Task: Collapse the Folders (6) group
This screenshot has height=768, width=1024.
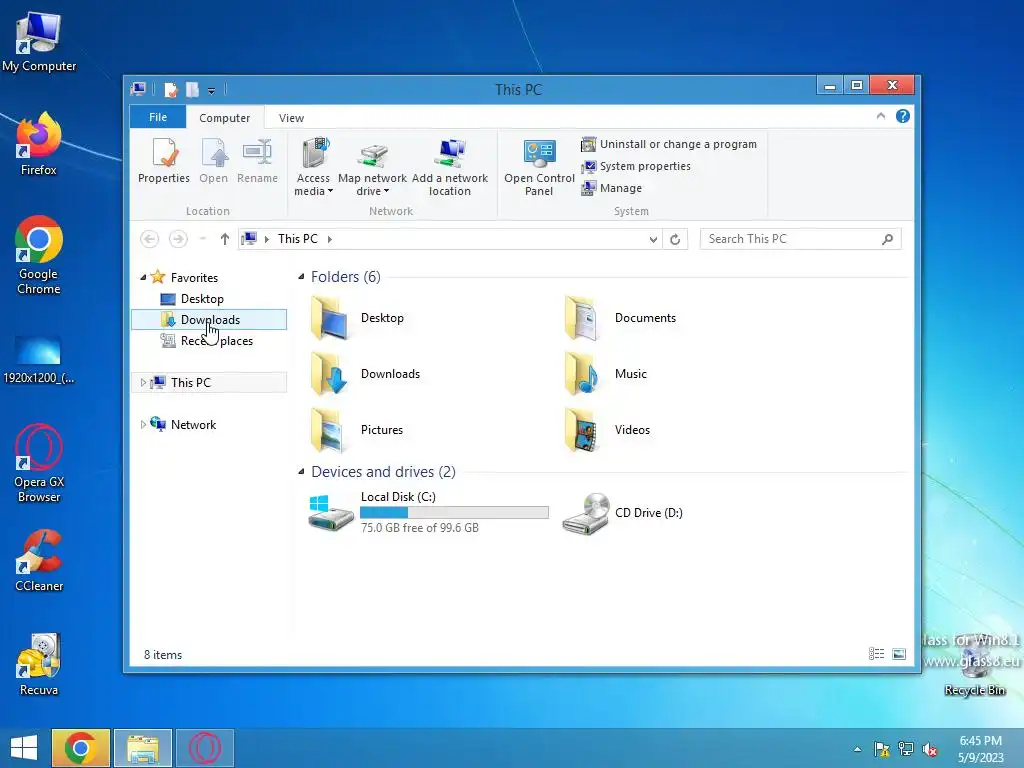Action: point(301,277)
